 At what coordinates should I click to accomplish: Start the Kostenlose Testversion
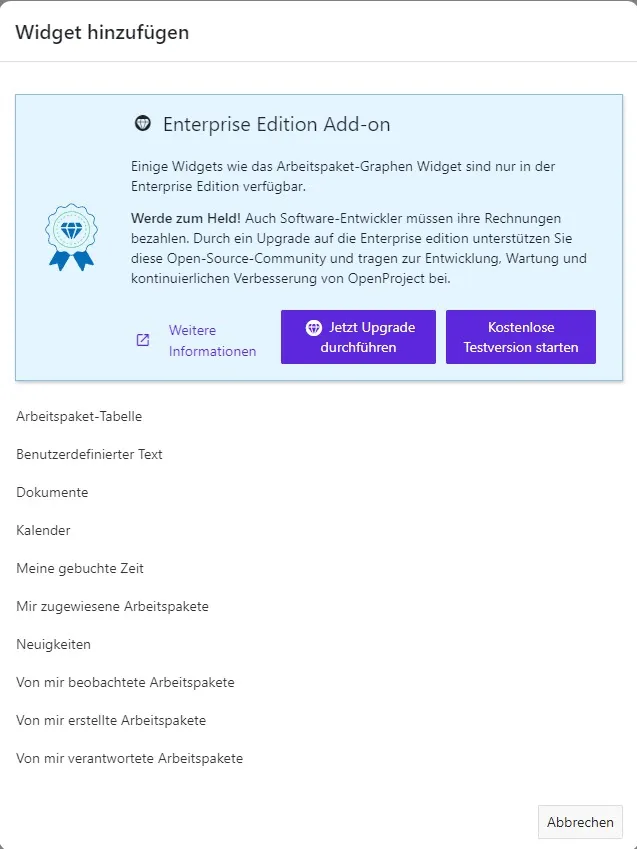pyautogui.click(x=520, y=337)
